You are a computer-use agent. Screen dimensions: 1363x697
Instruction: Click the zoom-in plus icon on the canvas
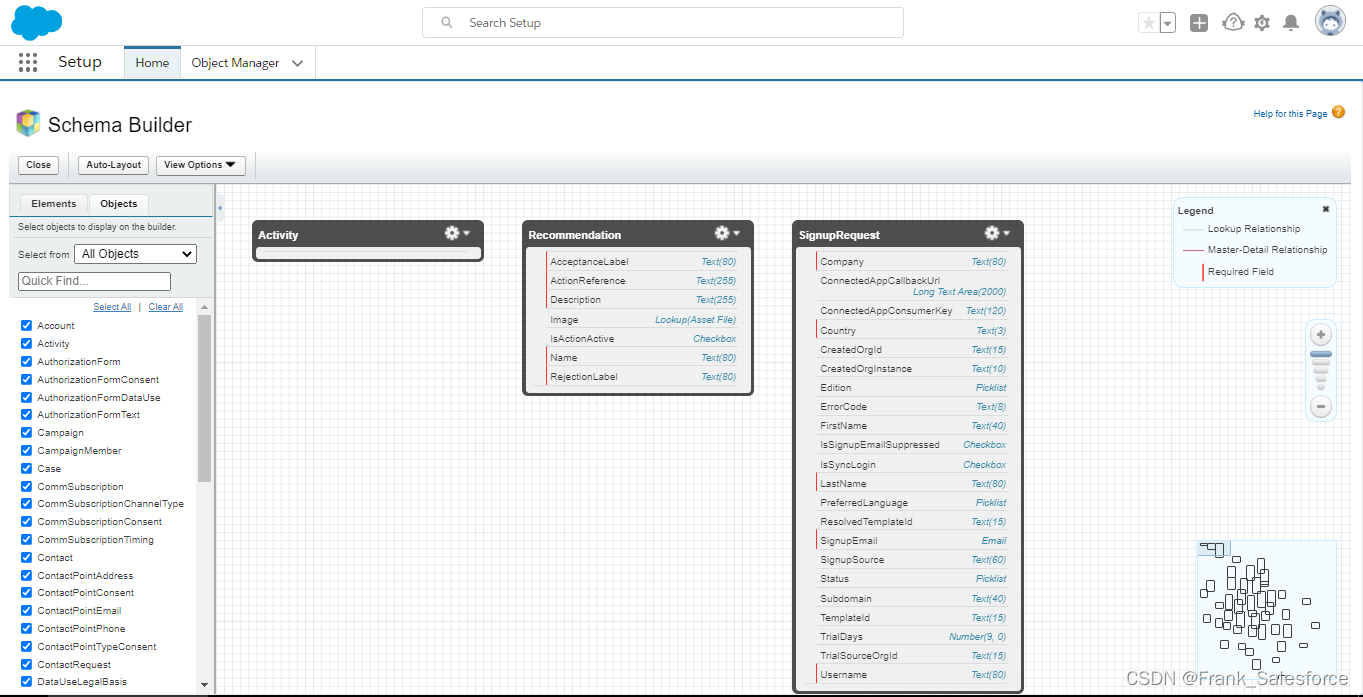point(1320,334)
